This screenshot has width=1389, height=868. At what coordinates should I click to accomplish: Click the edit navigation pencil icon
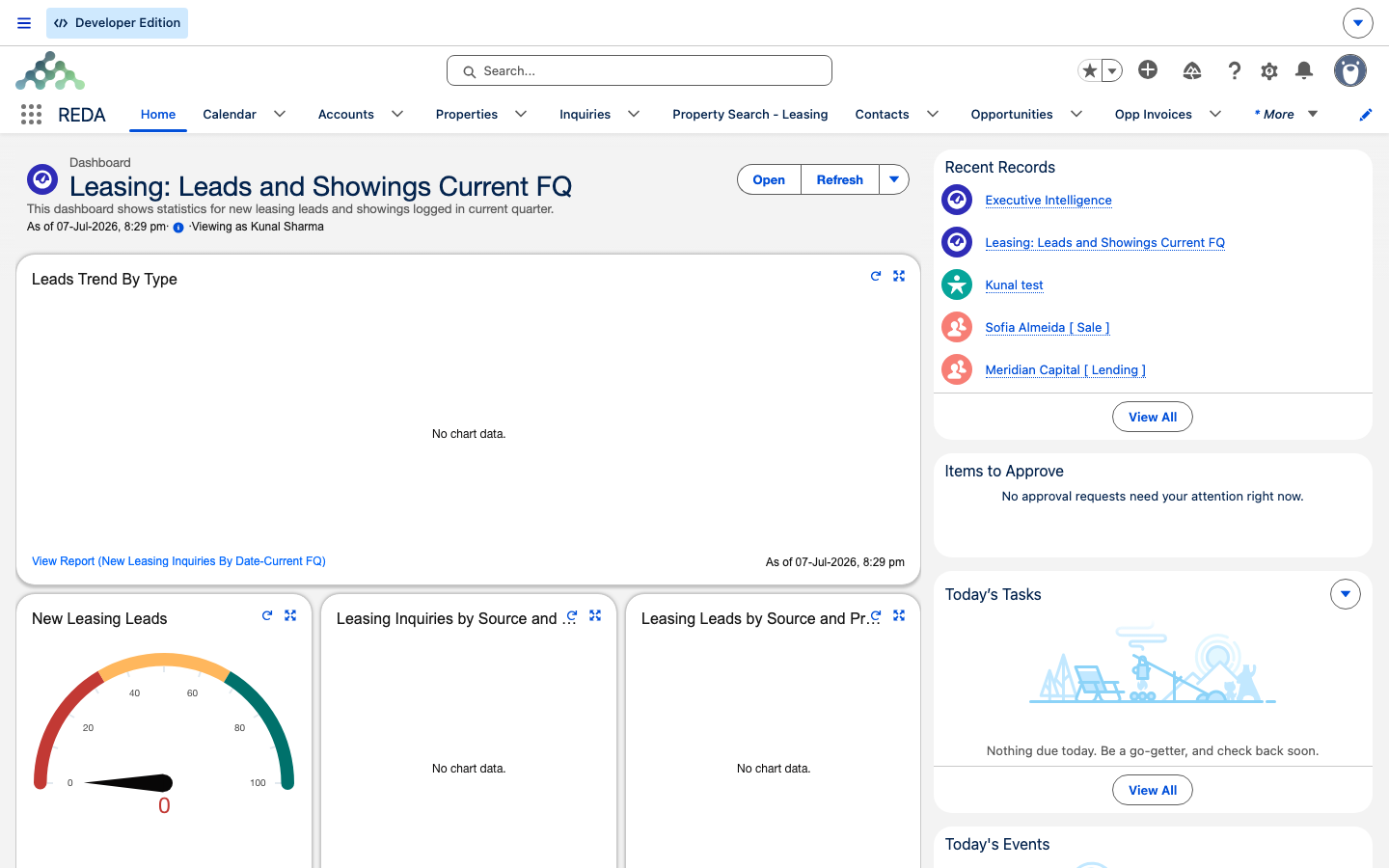click(x=1365, y=115)
